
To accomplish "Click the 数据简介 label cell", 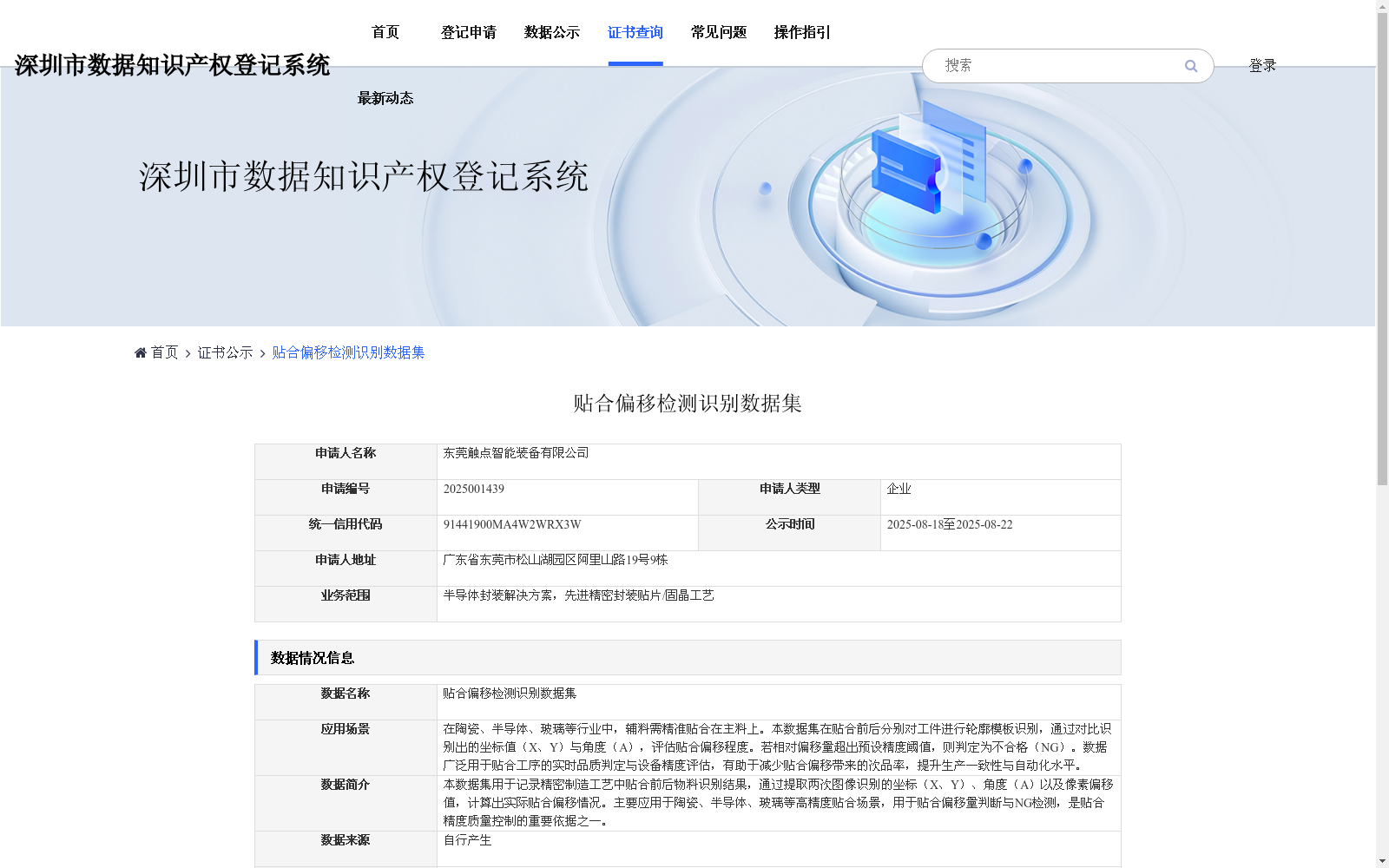I will pyautogui.click(x=346, y=803).
